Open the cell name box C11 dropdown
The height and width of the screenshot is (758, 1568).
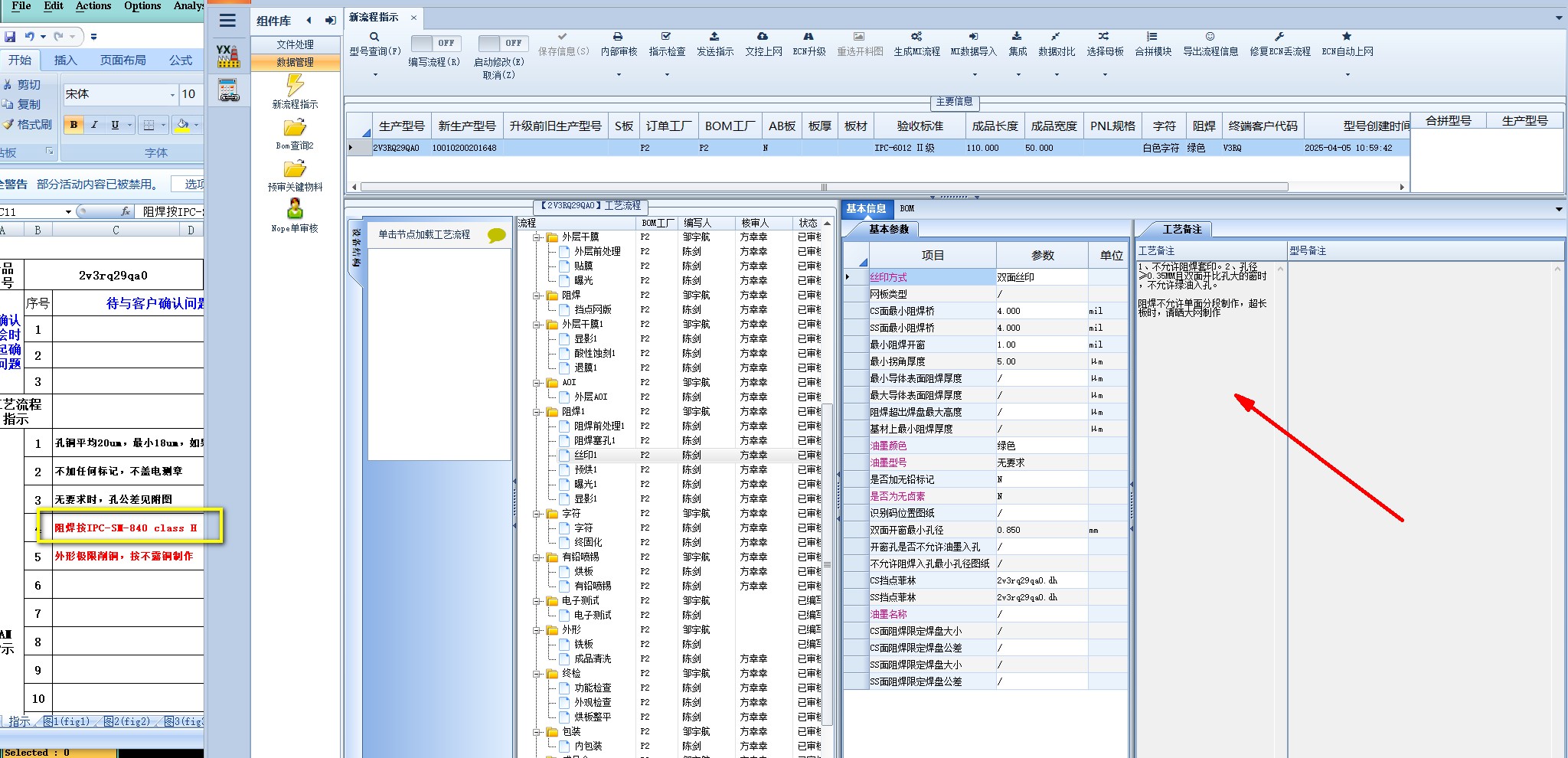tap(68, 212)
